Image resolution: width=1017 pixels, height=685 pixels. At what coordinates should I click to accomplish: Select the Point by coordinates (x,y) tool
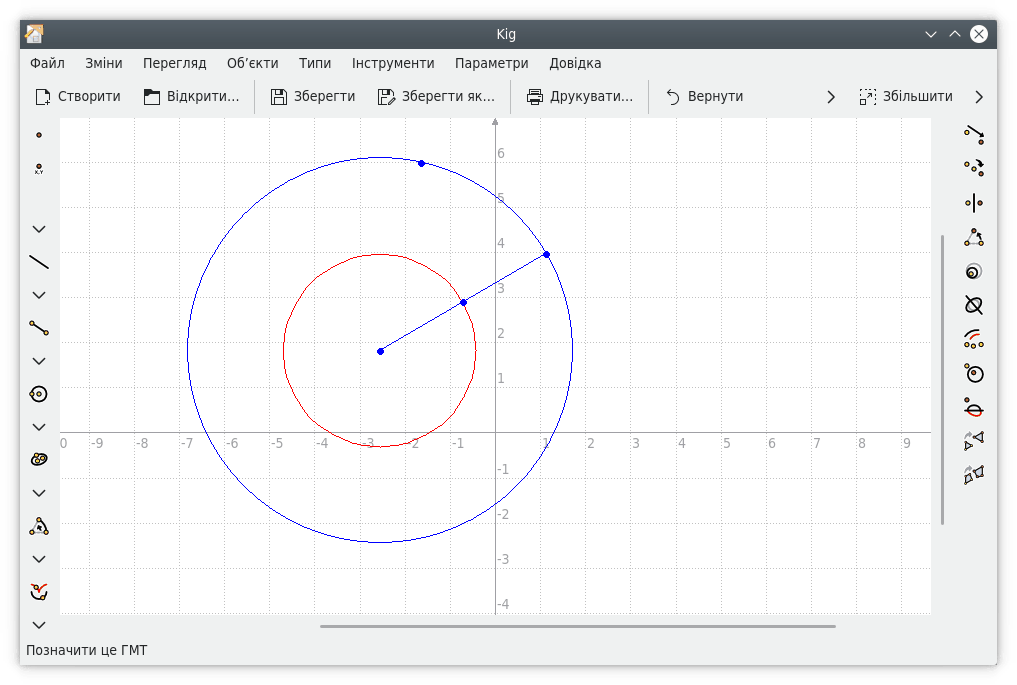pos(39,169)
